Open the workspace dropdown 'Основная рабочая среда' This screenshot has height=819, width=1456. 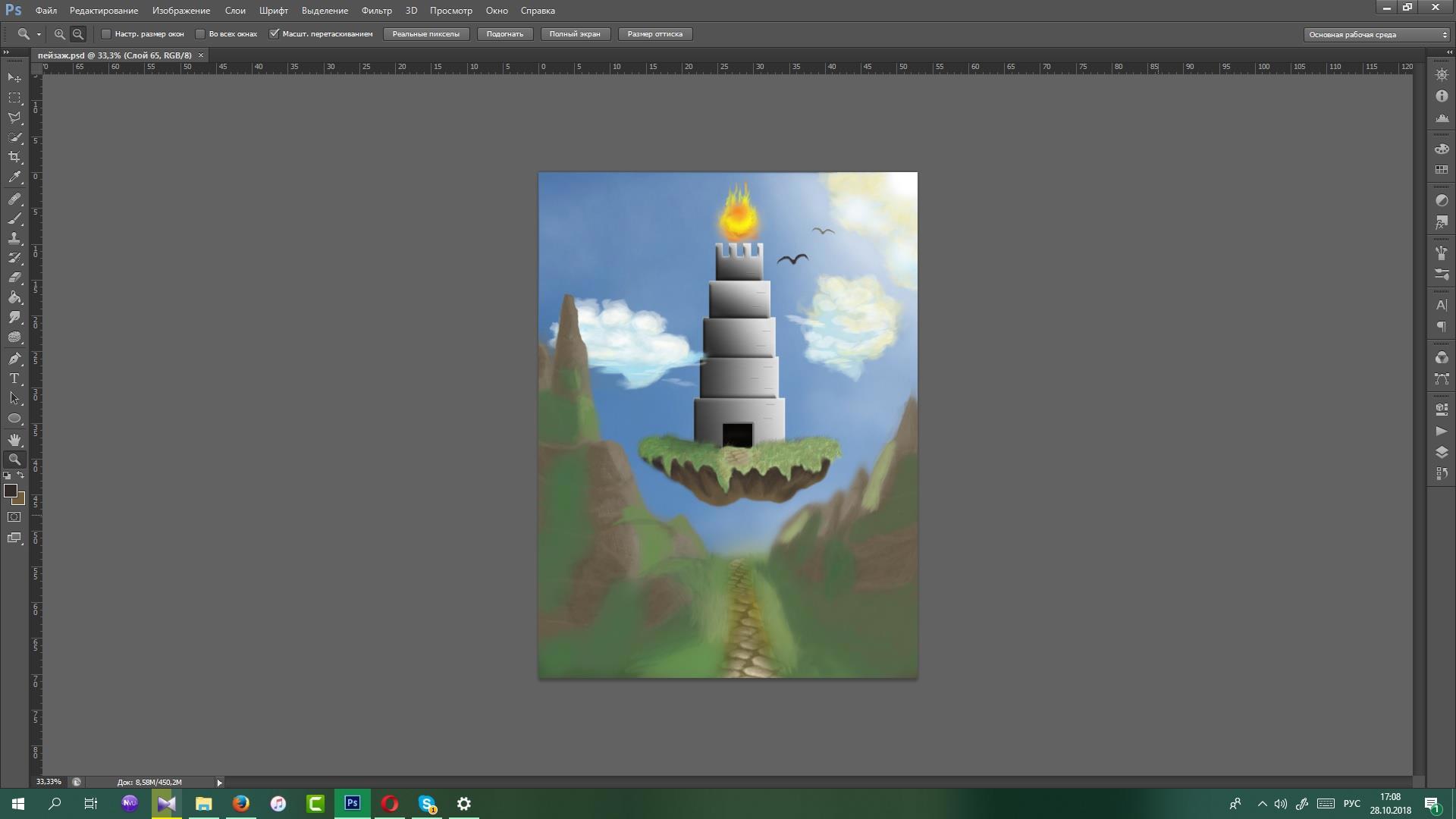1376,34
